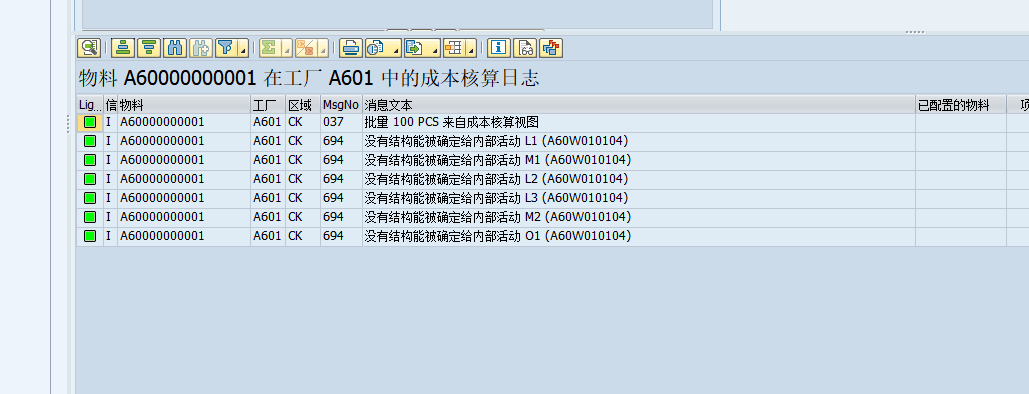This screenshot has height=394, width=1029.
Task: Click the 工厂 column header
Action: [268, 104]
